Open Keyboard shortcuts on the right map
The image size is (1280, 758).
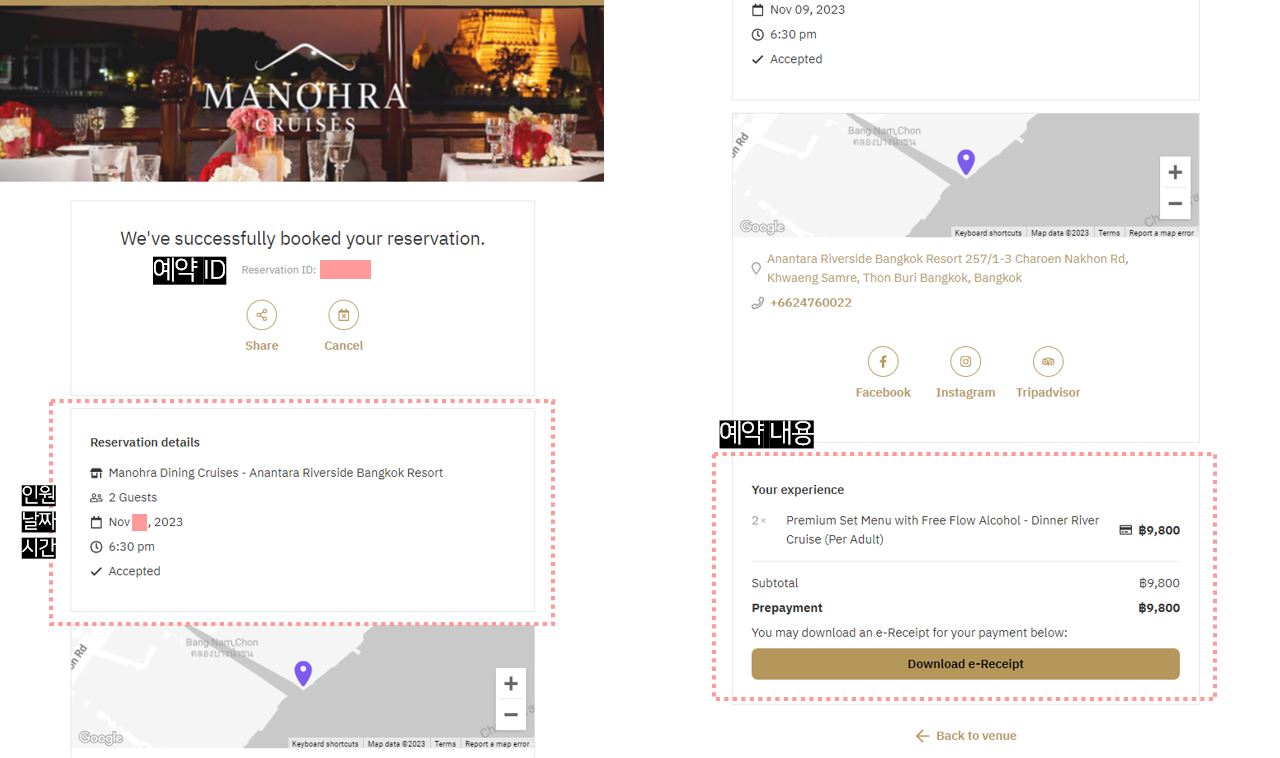coord(988,233)
